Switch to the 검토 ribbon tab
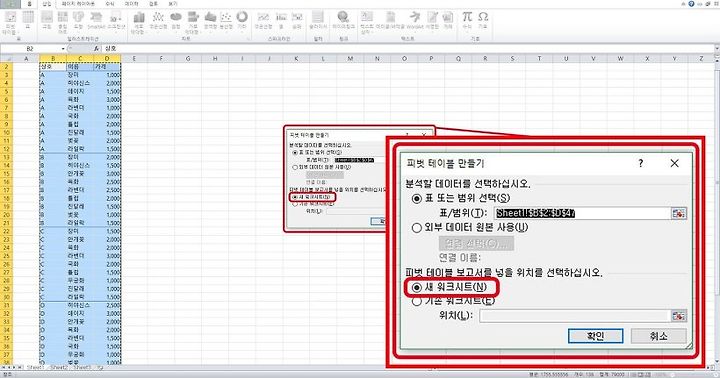720x378 pixels. tap(153, 4)
